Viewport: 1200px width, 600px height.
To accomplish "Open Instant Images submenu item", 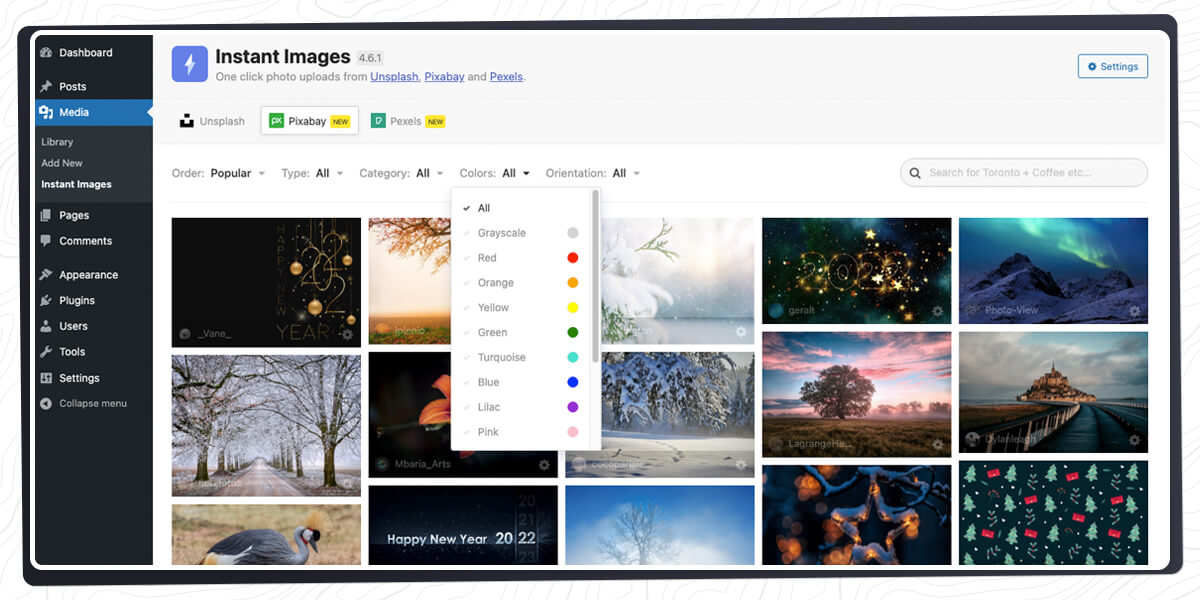I will [76, 184].
